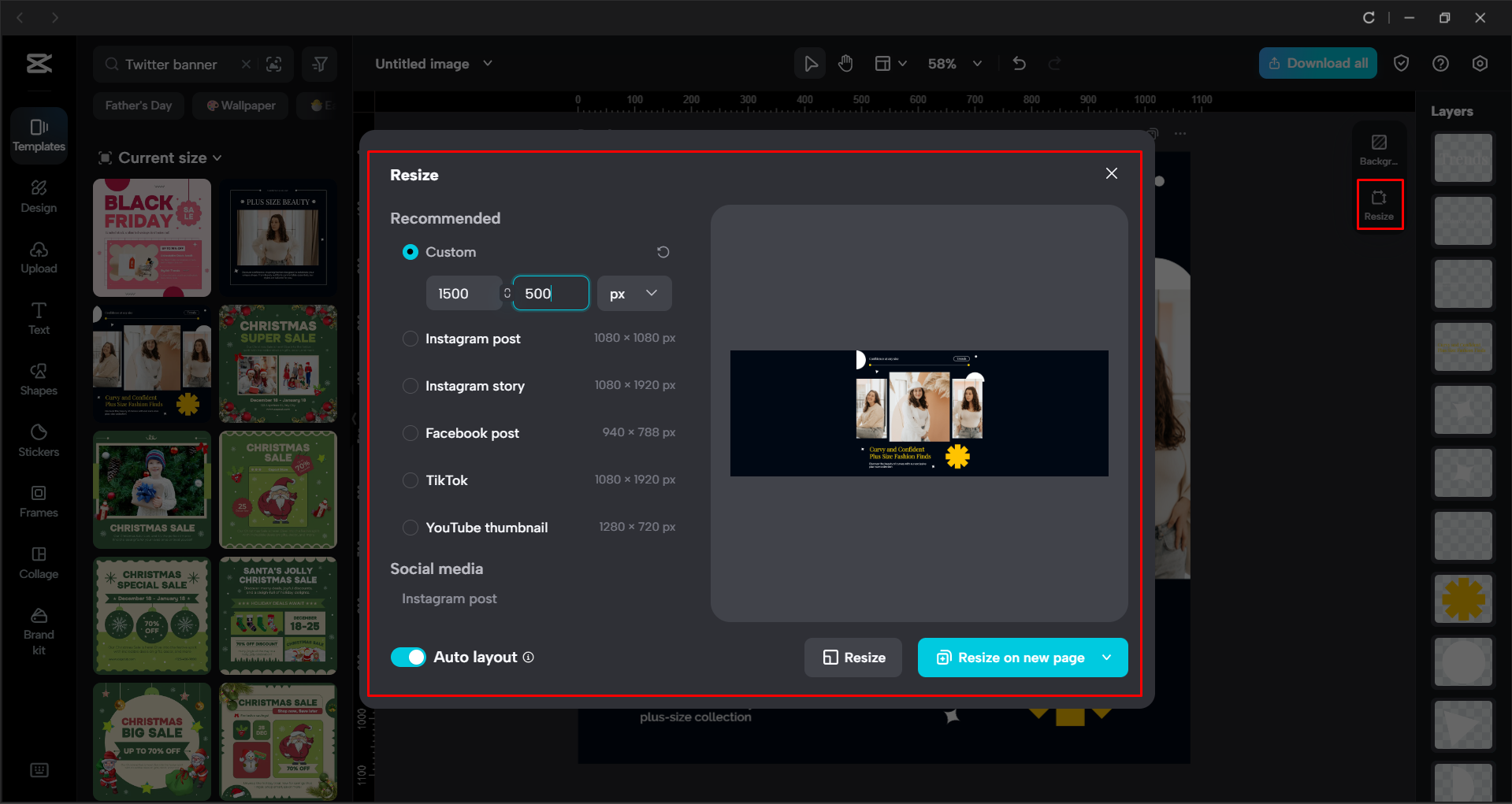The image size is (1512, 804).
Task: Open the Wallpaper template category
Action: click(x=240, y=105)
